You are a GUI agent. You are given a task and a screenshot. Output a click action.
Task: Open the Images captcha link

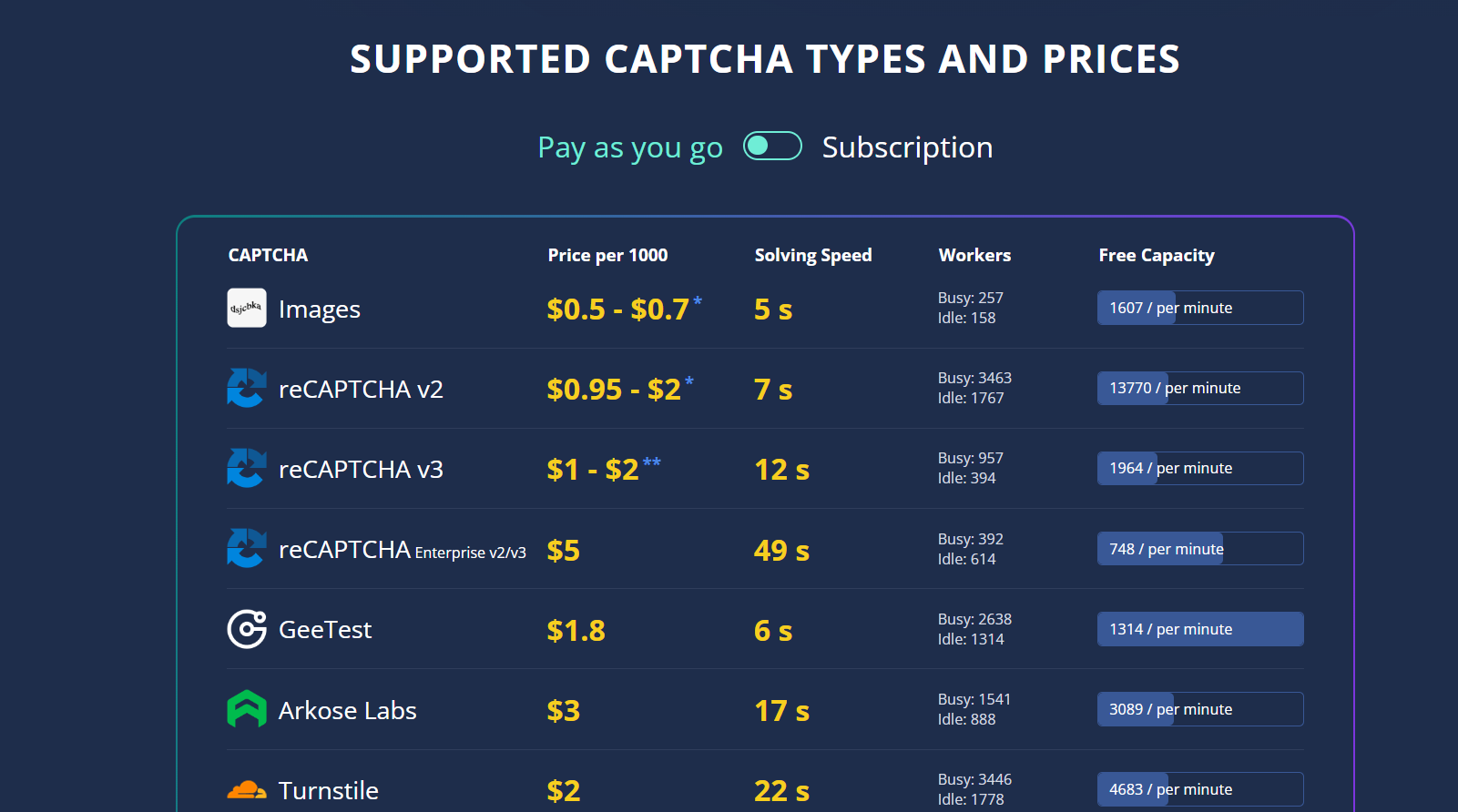pos(320,310)
